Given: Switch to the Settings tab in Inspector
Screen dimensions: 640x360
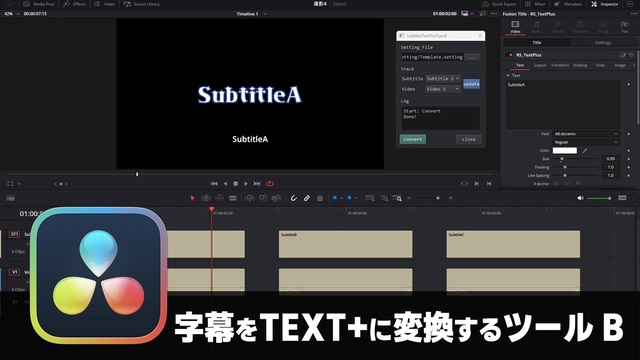Looking at the screenshot, I should tap(603, 42).
